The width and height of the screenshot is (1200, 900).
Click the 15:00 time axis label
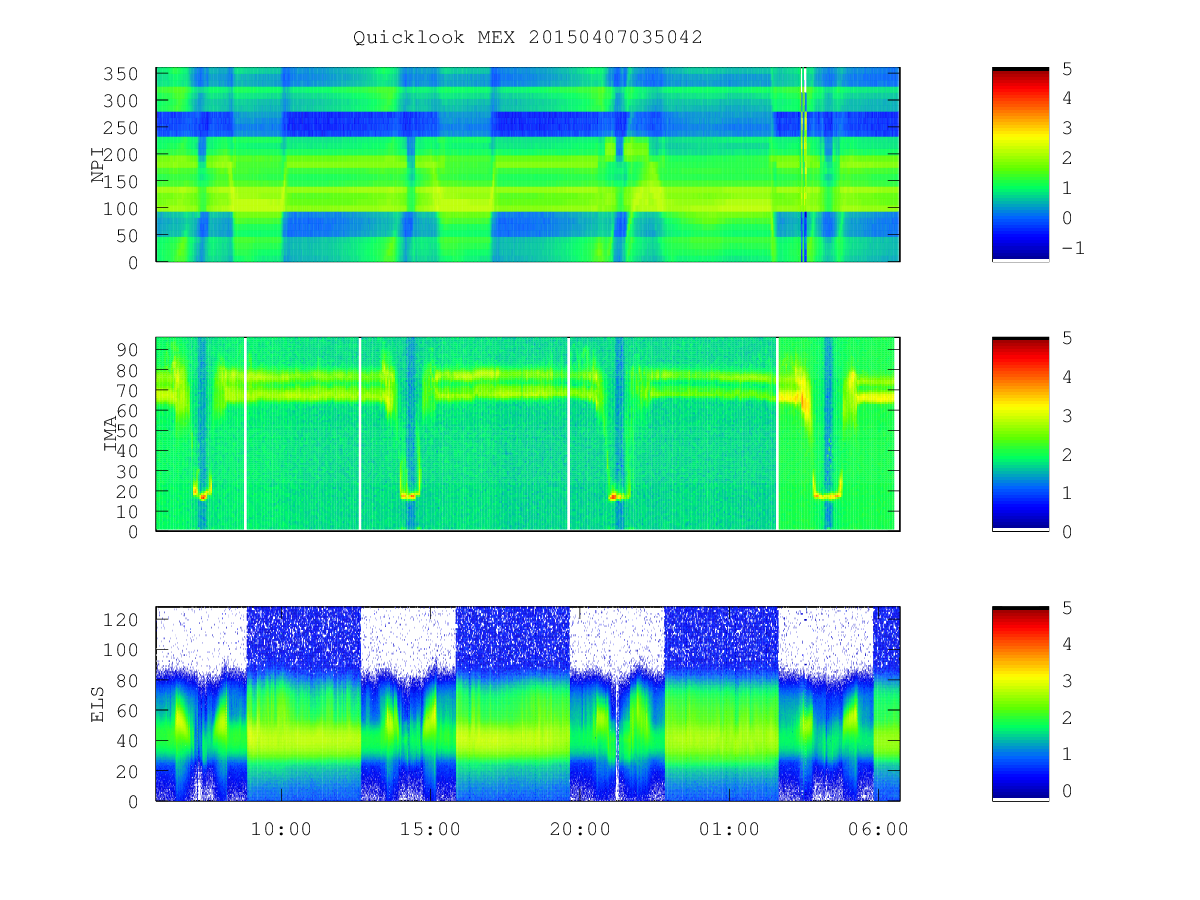(x=430, y=829)
